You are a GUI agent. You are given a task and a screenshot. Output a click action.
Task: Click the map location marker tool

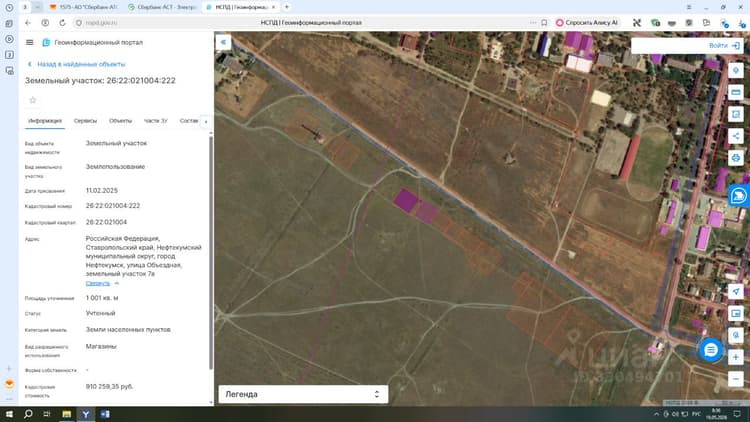pos(736,70)
